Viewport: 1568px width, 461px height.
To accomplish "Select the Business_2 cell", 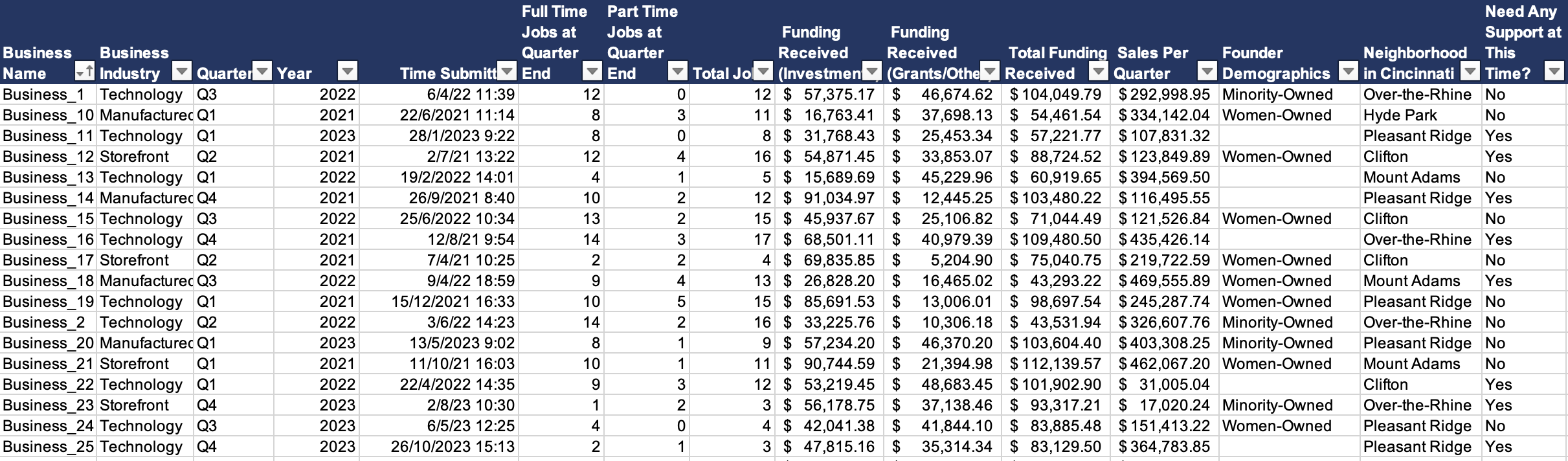I will (x=49, y=322).
